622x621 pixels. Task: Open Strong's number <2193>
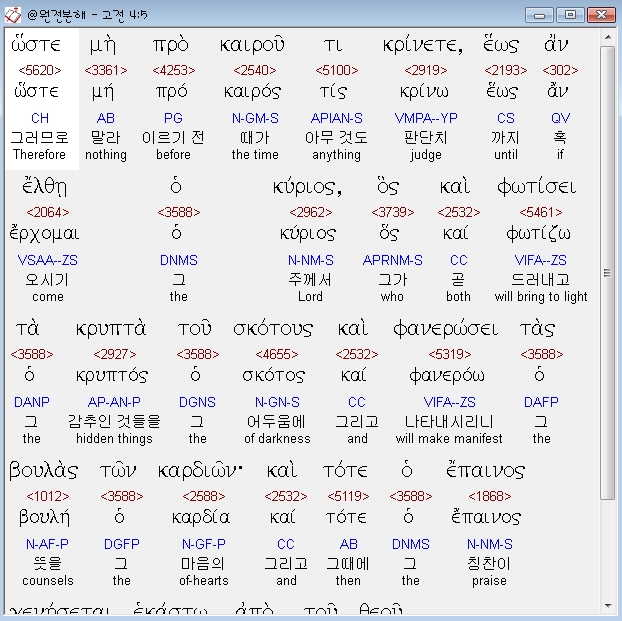click(506, 70)
